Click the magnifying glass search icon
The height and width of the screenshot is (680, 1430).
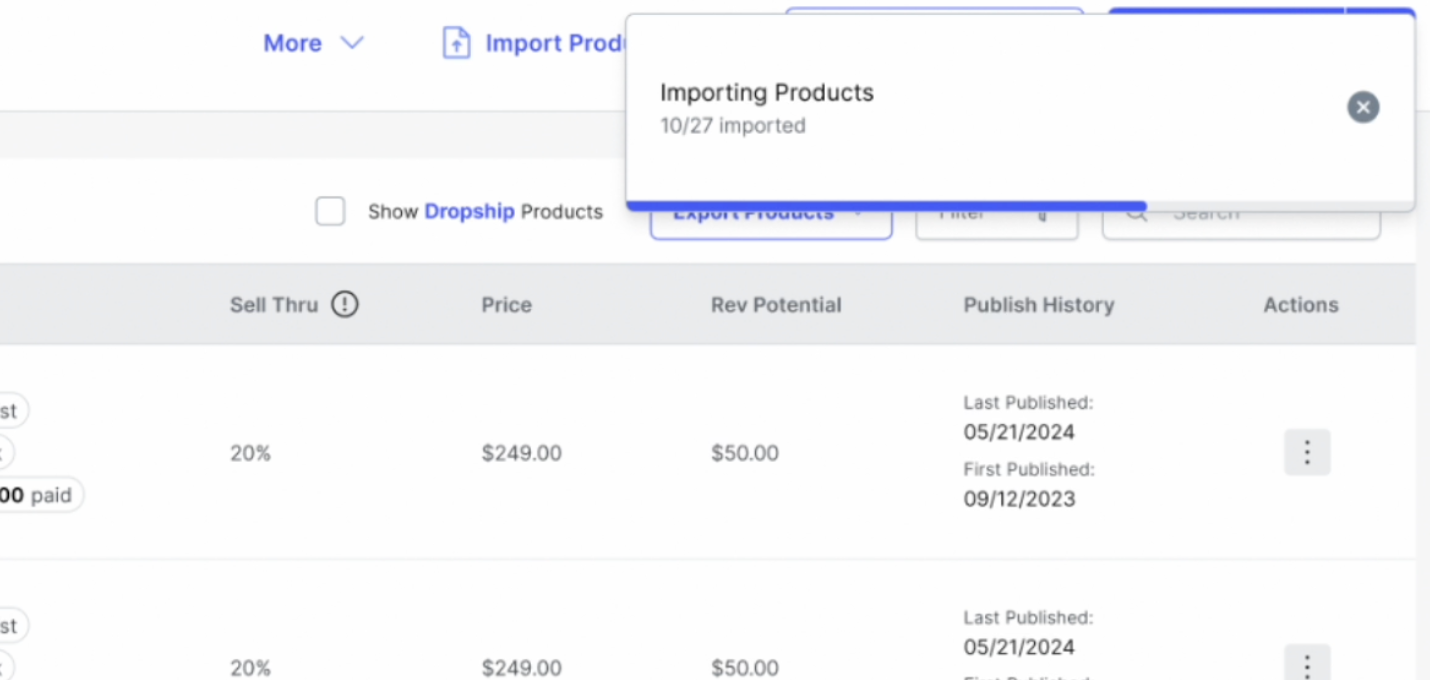click(1136, 213)
